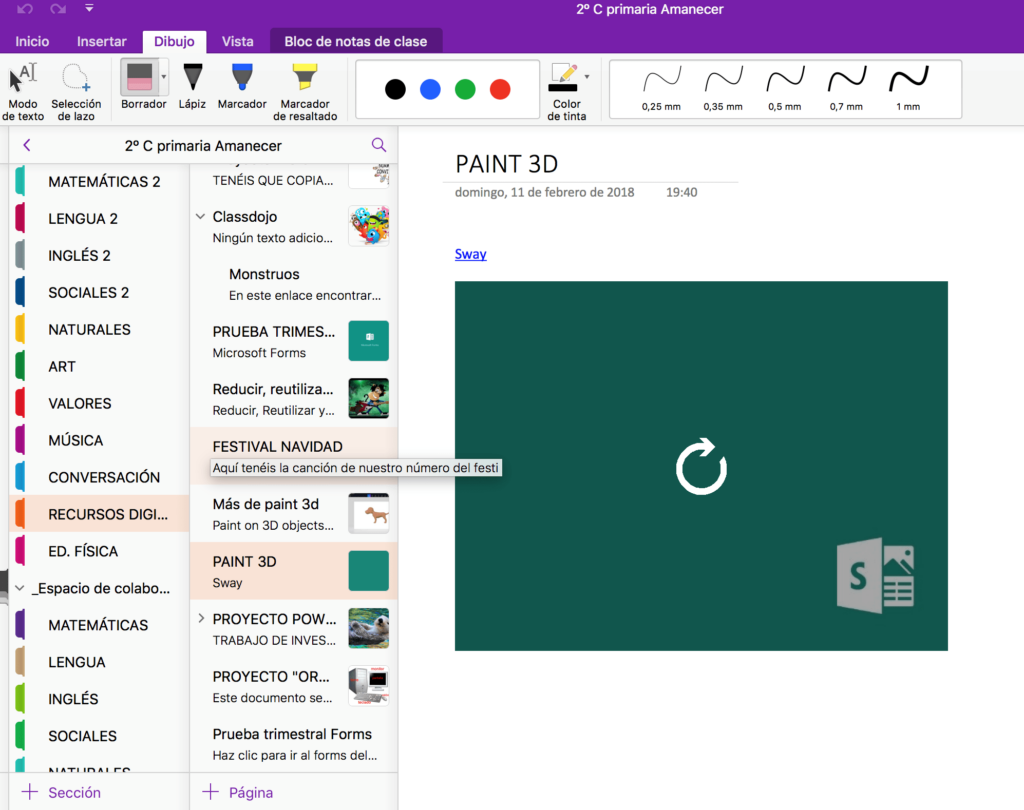Open the LENGUA collaboration section
This screenshot has width=1024, height=810.
click(x=99, y=662)
